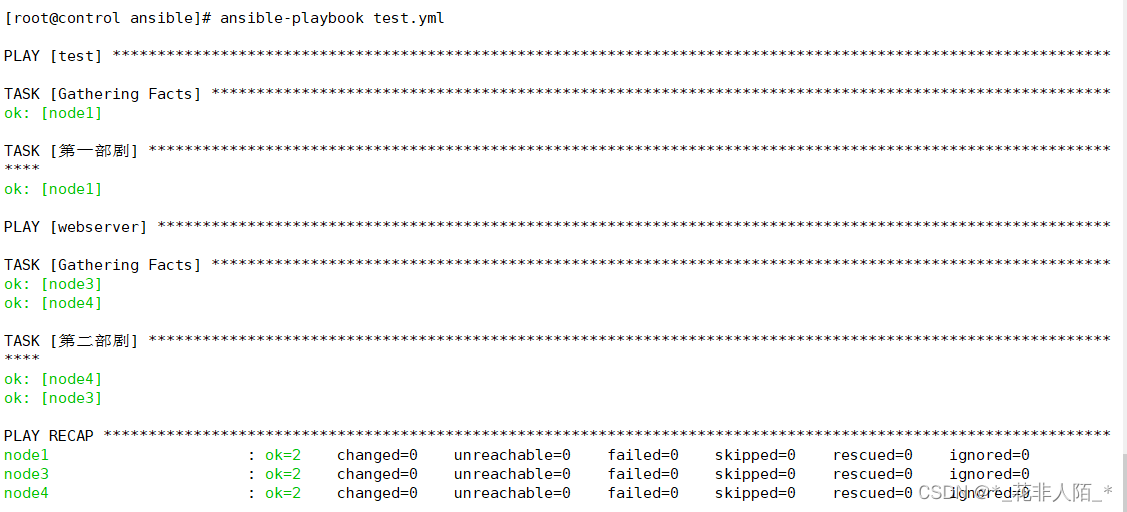Select the PLAY [webserver] header line
The height and width of the screenshot is (512, 1127).
pos(75,227)
